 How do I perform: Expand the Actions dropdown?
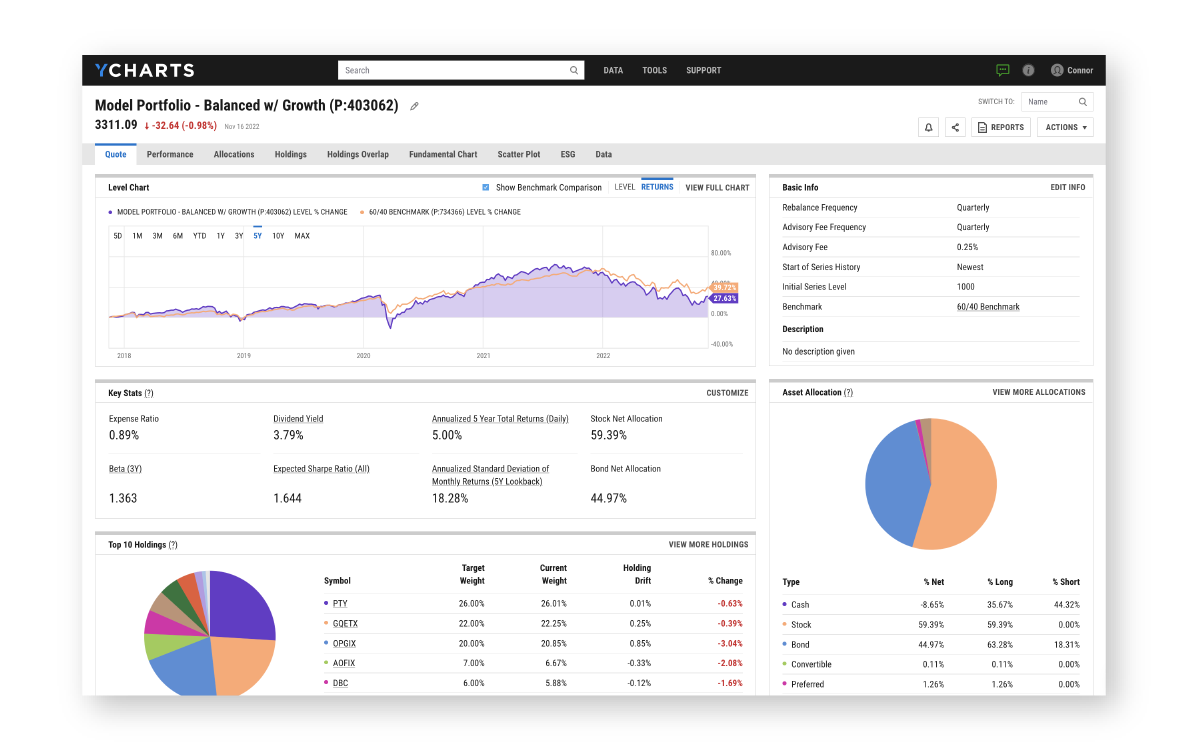coord(1065,127)
